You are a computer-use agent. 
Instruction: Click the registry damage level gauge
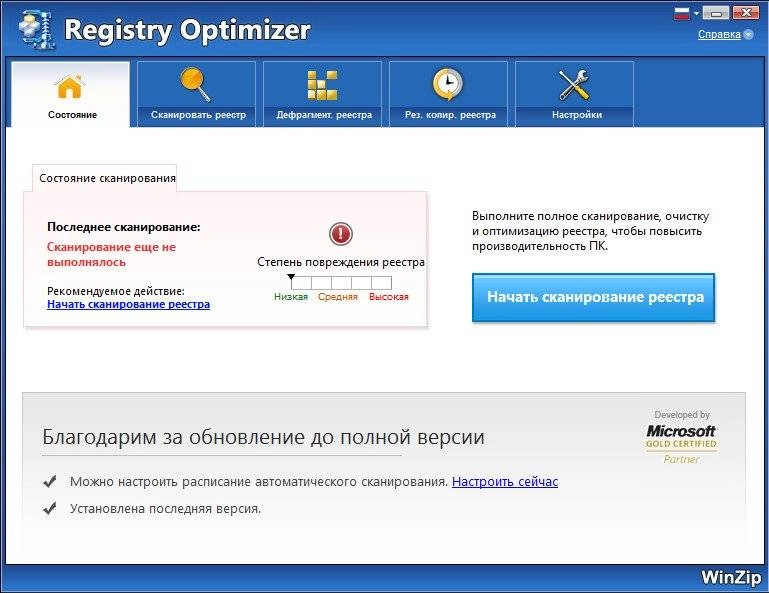click(341, 283)
